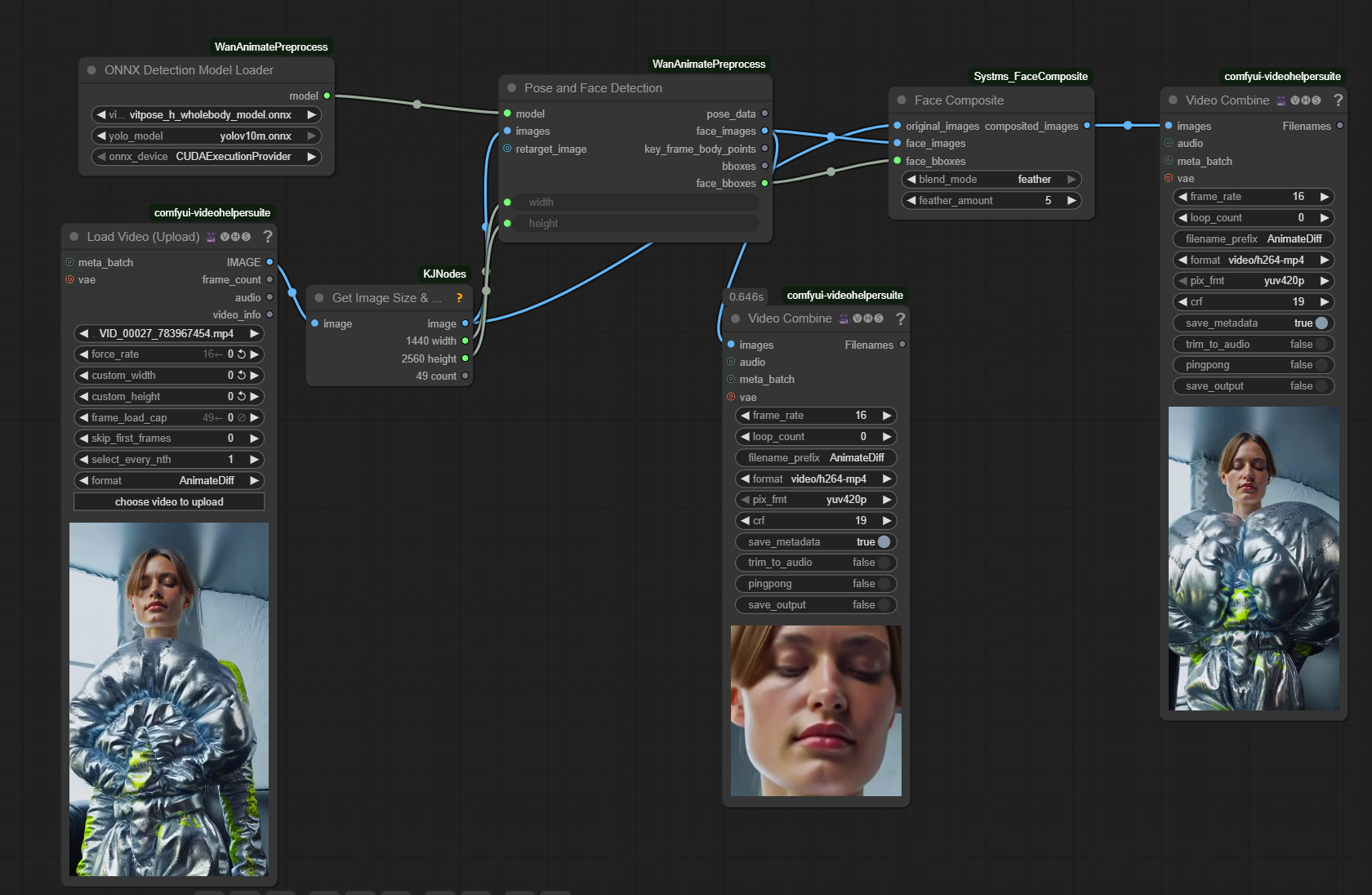Open the blend_mode dropdown in Face Composite
1372x895 pixels.
click(x=991, y=179)
